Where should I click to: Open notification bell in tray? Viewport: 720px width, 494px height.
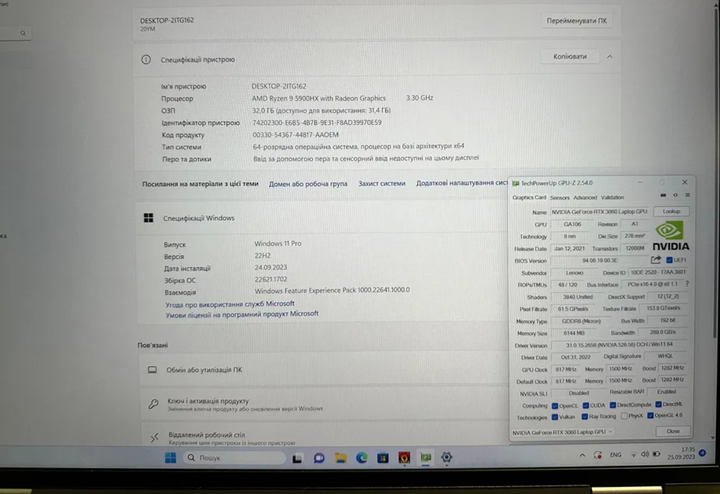(x=702, y=453)
